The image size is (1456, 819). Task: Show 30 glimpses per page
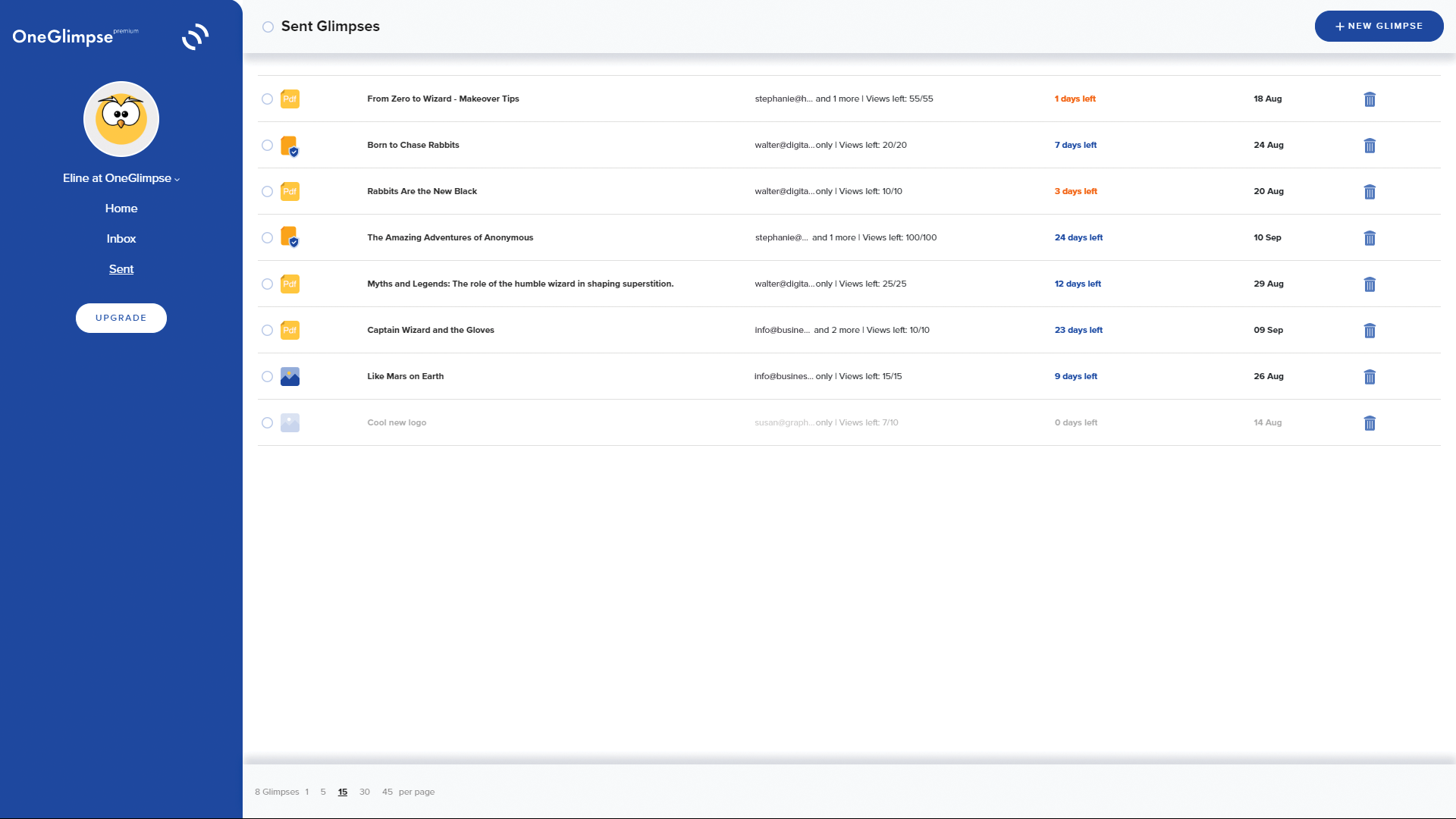(365, 792)
